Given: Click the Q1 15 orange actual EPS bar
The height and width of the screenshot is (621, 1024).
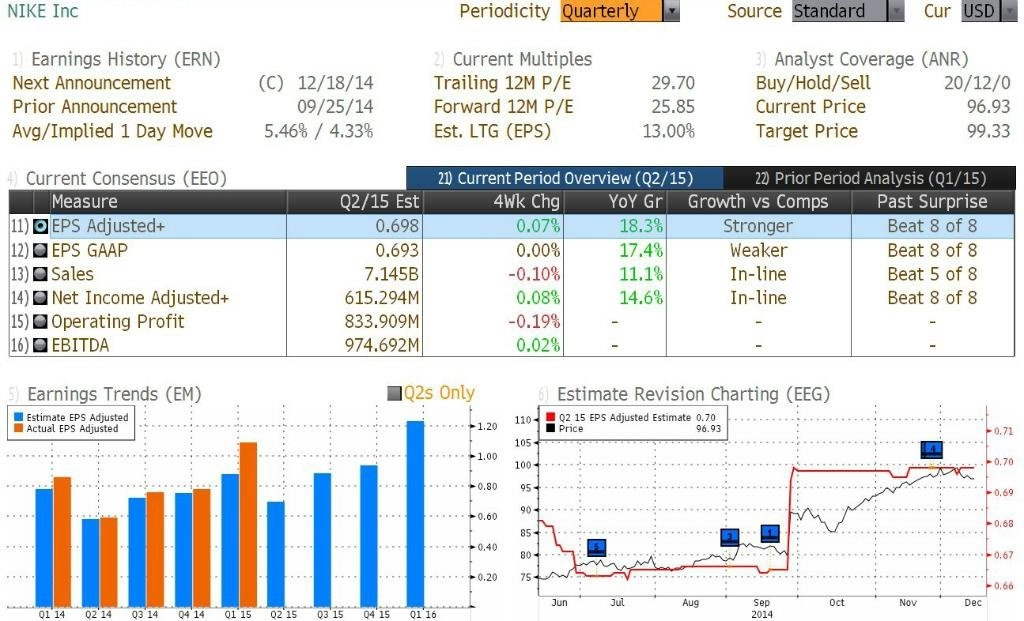Looking at the screenshot, I should pos(248,524).
